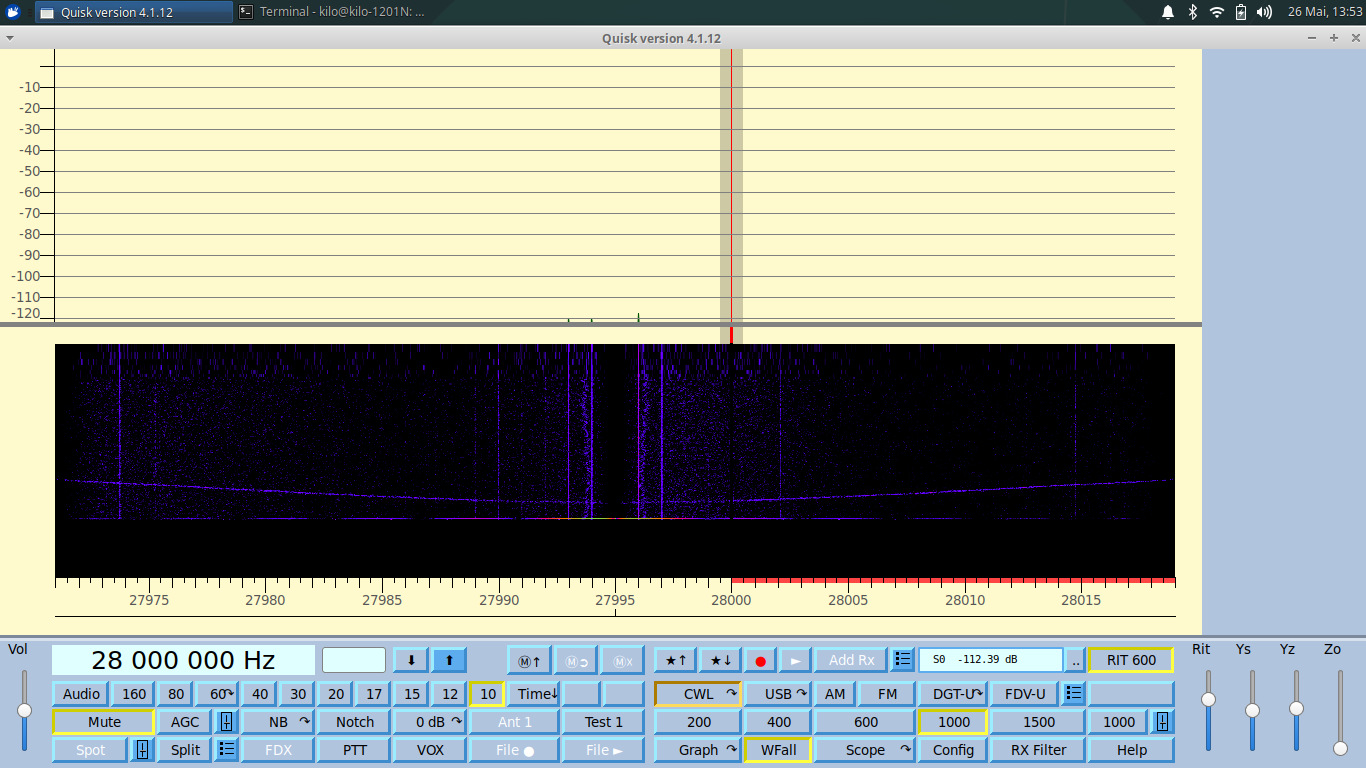Image resolution: width=1366 pixels, height=768 pixels.
Task: Cycle the 0 dB attenuation option
Action: click(431, 722)
